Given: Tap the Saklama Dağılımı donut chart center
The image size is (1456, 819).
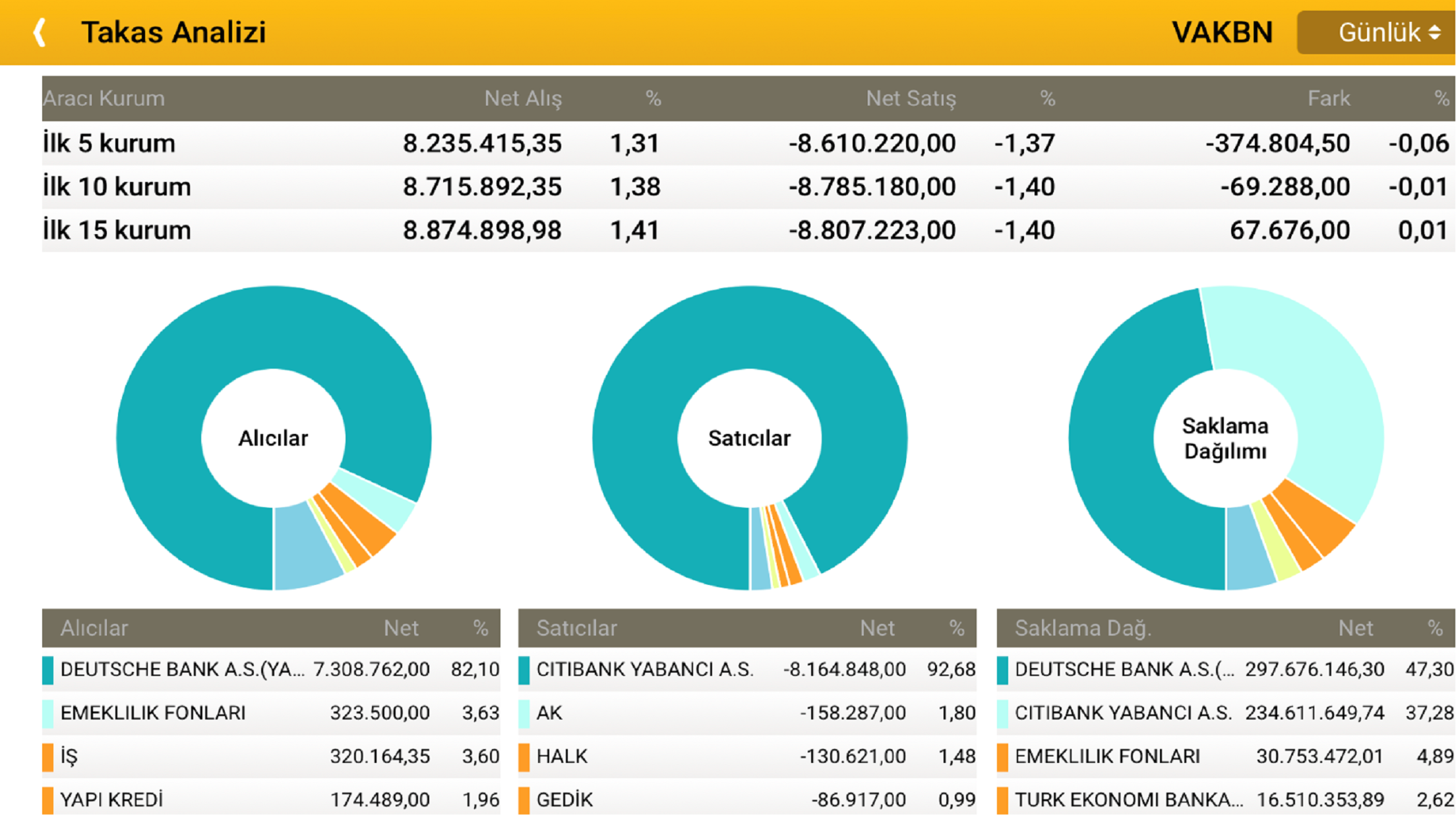Looking at the screenshot, I should click(x=1225, y=438).
